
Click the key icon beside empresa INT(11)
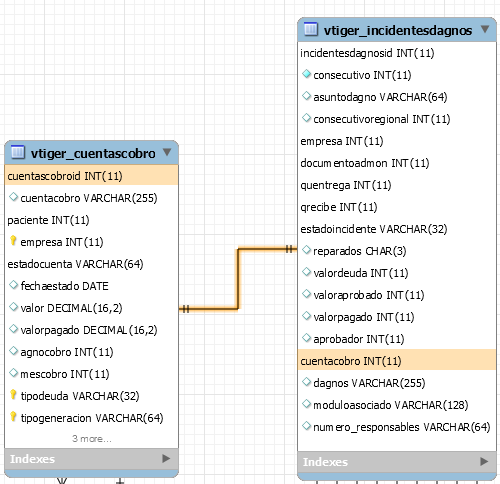[x=13, y=241]
